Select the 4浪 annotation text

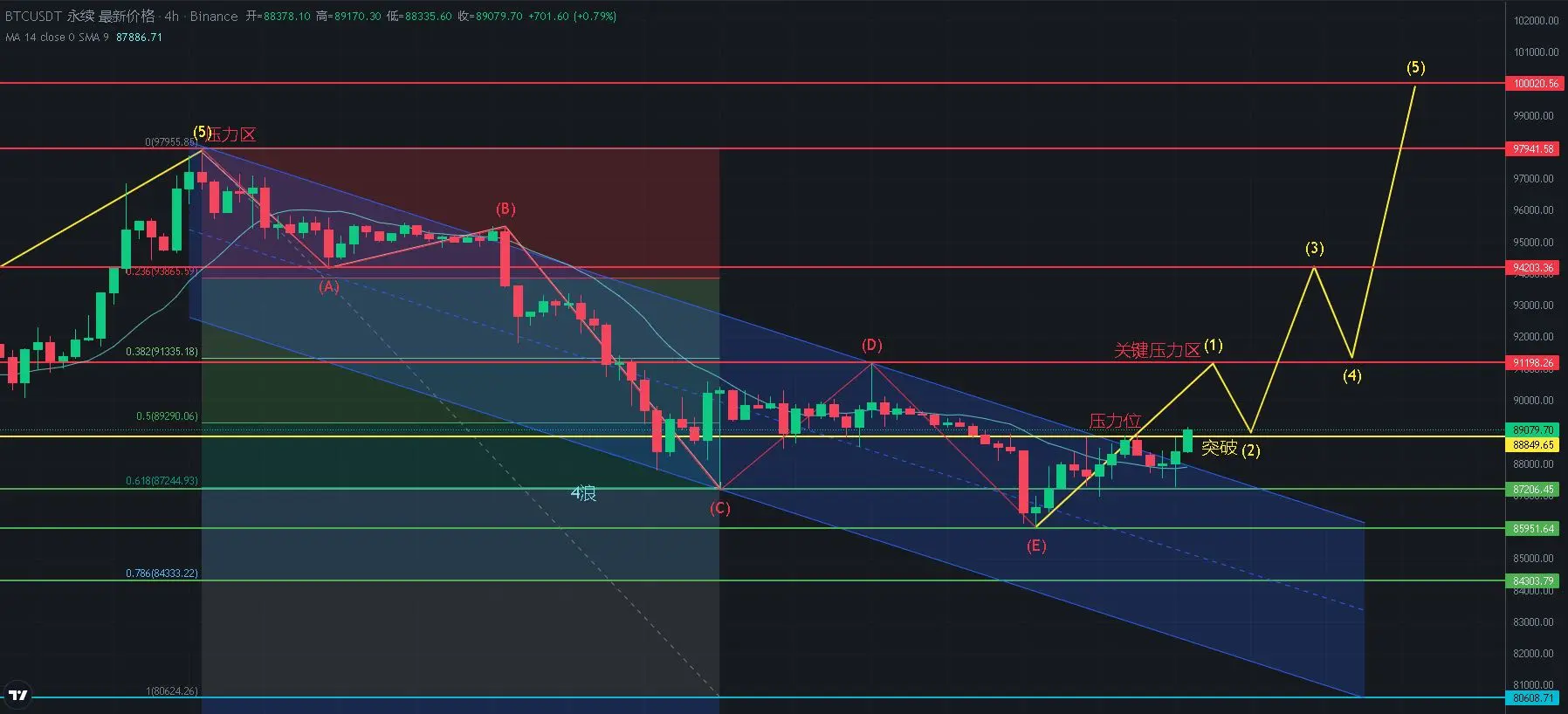pos(583,494)
